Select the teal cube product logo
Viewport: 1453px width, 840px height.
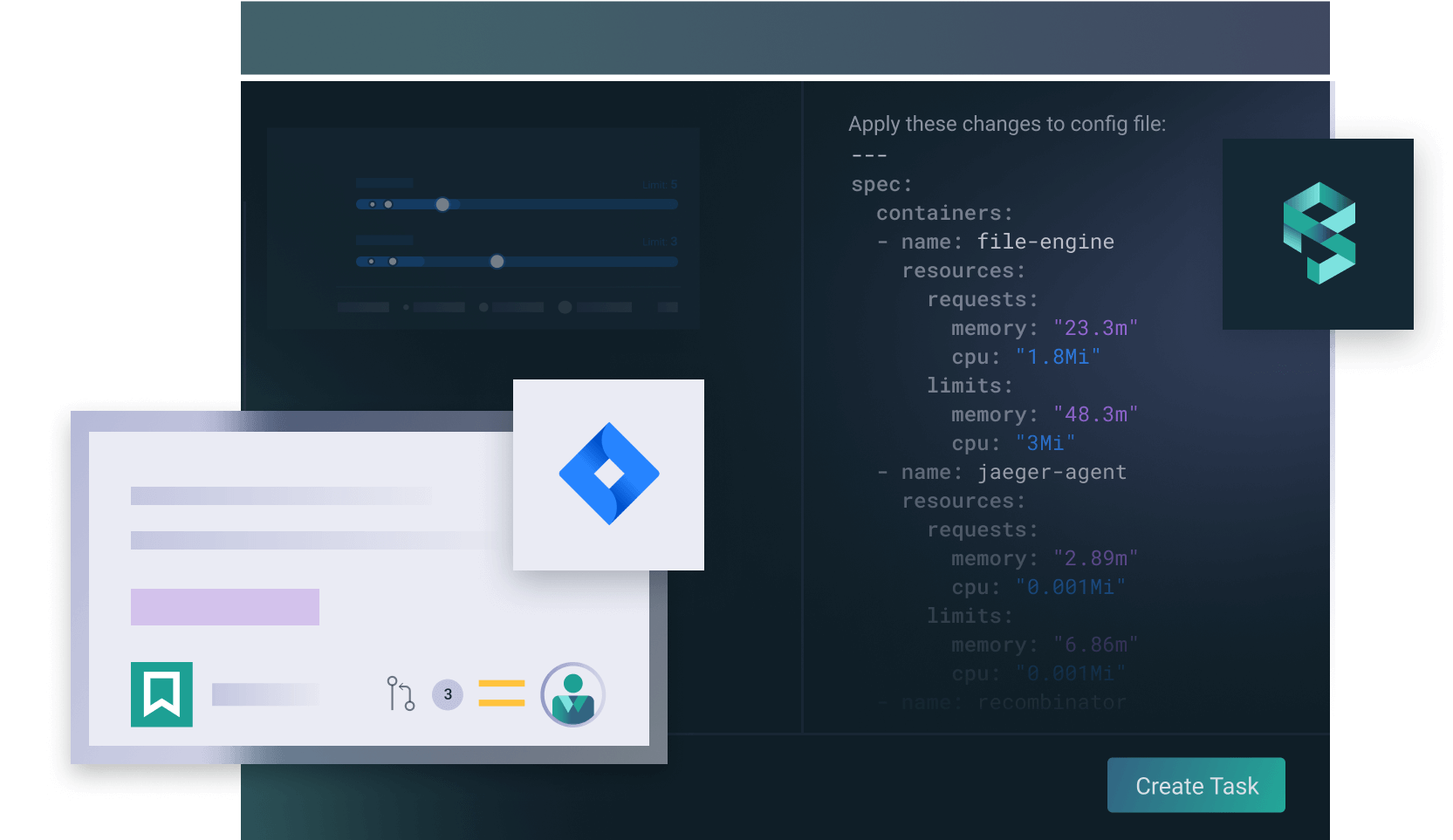(1318, 235)
